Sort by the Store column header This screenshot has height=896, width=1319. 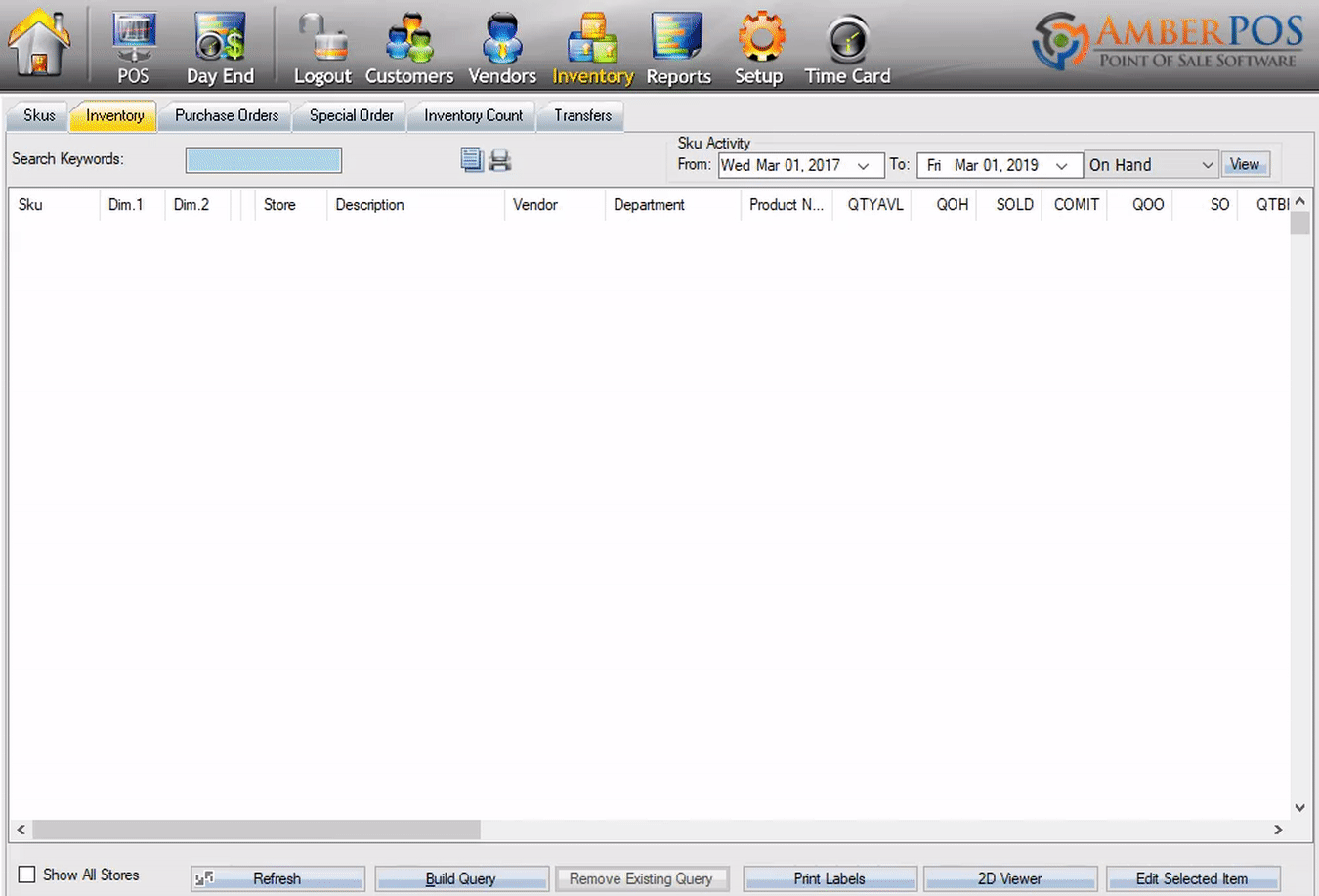(x=290, y=205)
